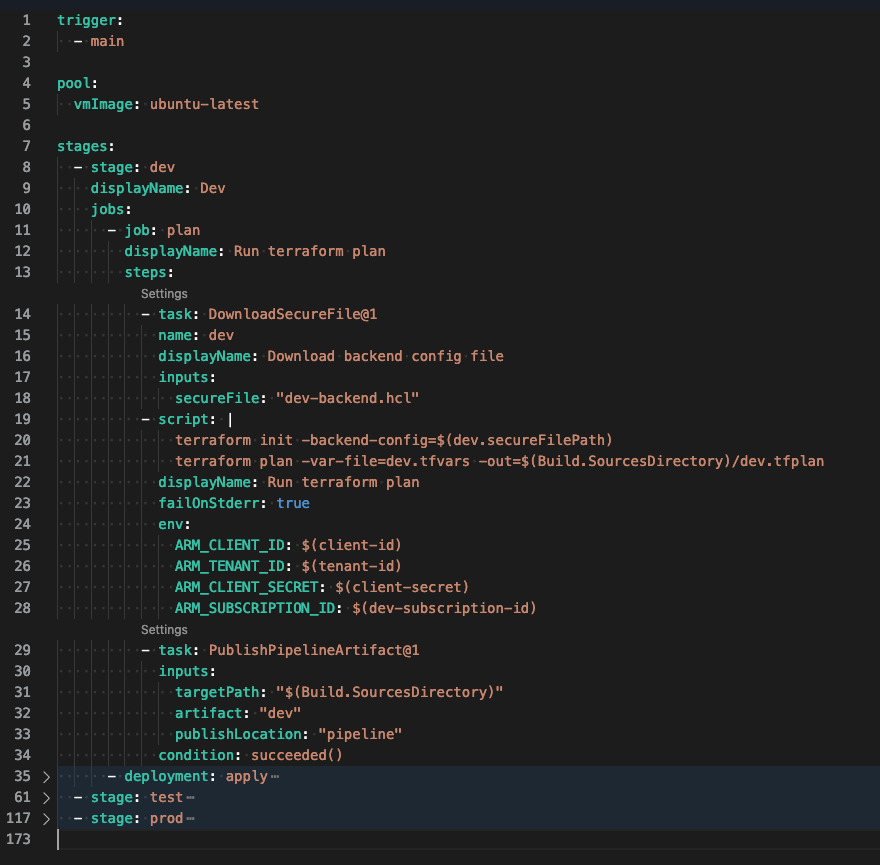Click the succeeded() condition value
Image resolution: width=880 pixels, height=865 pixels.
[x=296, y=755]
